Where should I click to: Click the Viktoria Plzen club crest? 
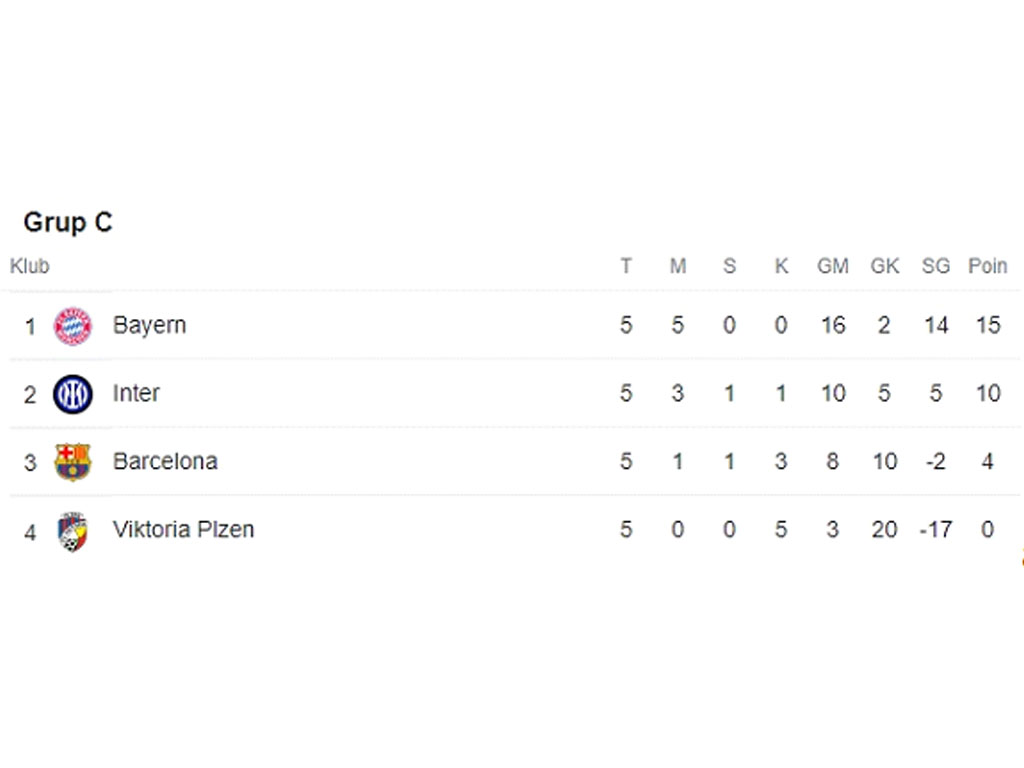72,531
